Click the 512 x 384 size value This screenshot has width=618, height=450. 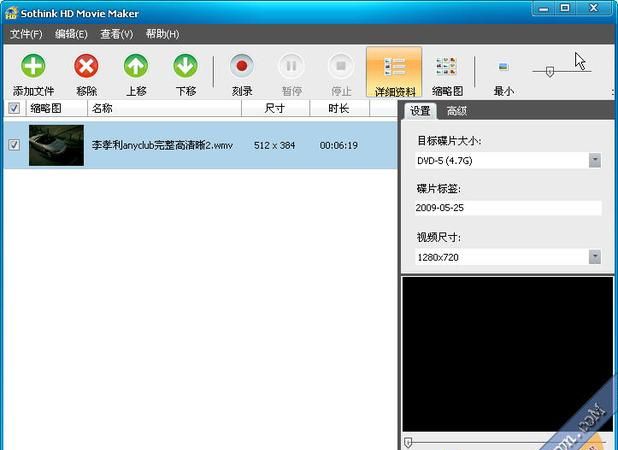pyautogui.click(x=274, y=145)
